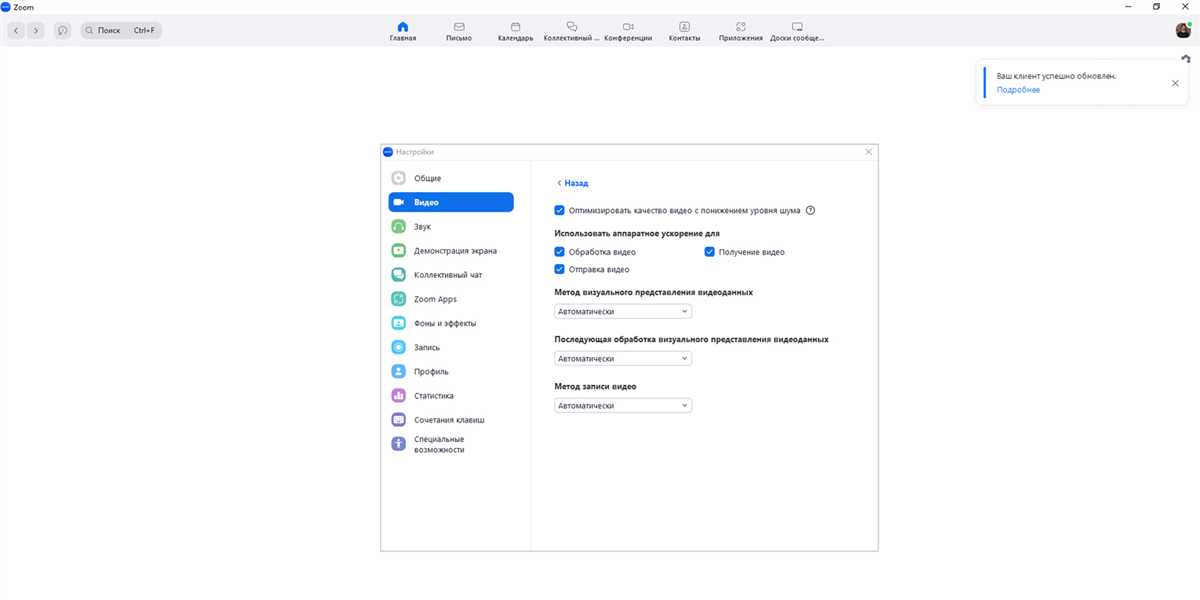Open the Контакты tab
The height and width of the screenshot is (600, 1200).
(x=684, y=31)
